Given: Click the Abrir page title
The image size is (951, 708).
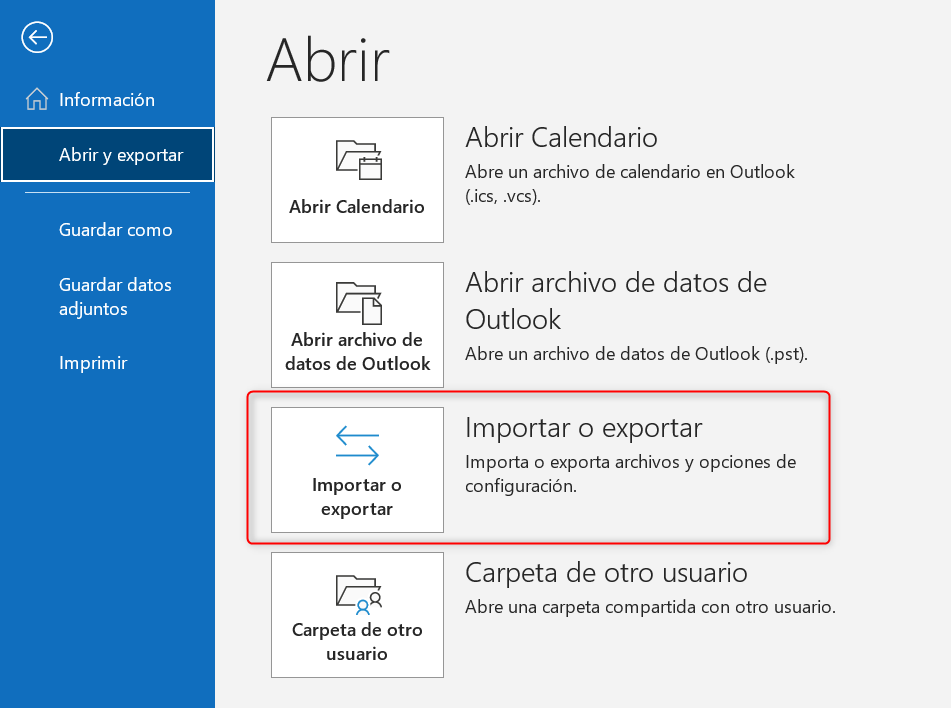Looking at the screenshot, I should point(328,60).
